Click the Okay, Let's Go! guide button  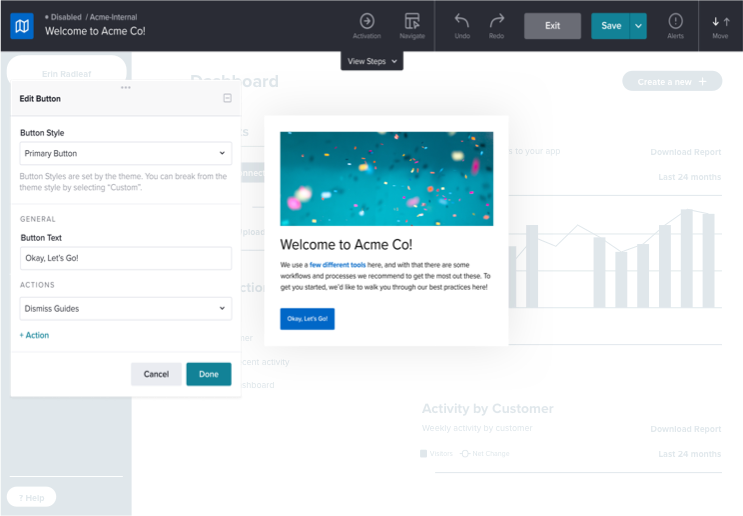(x=307, y=319)
